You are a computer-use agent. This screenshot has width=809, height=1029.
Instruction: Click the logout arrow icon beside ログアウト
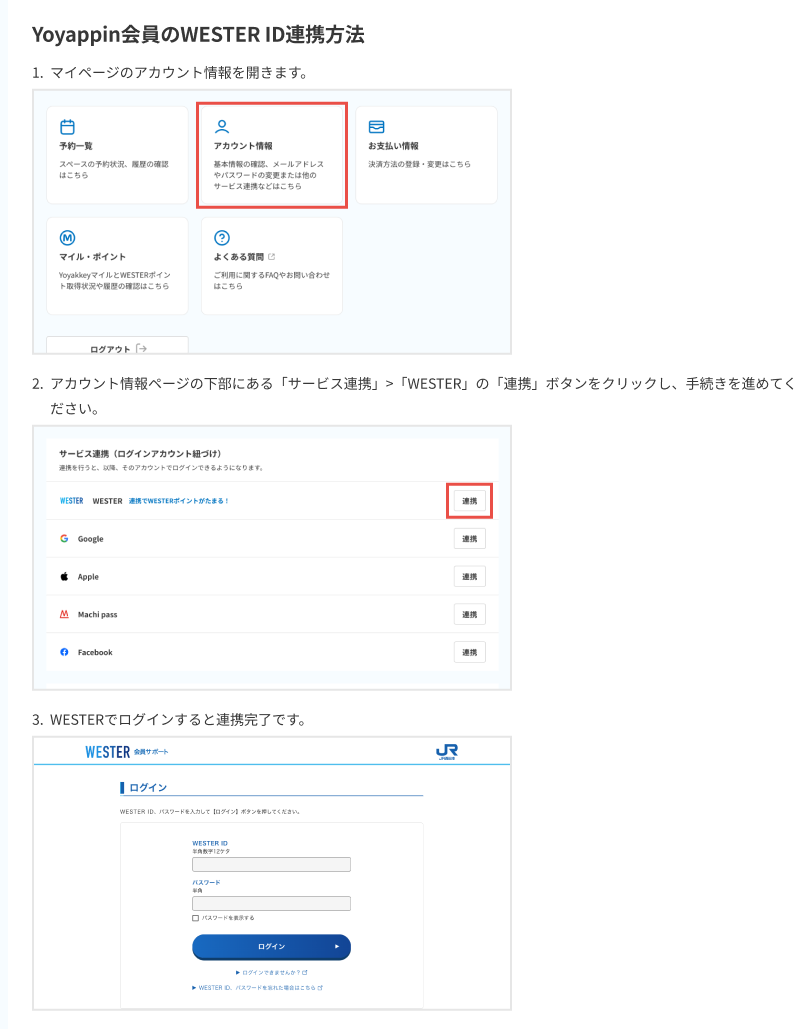tap(141, 348)
